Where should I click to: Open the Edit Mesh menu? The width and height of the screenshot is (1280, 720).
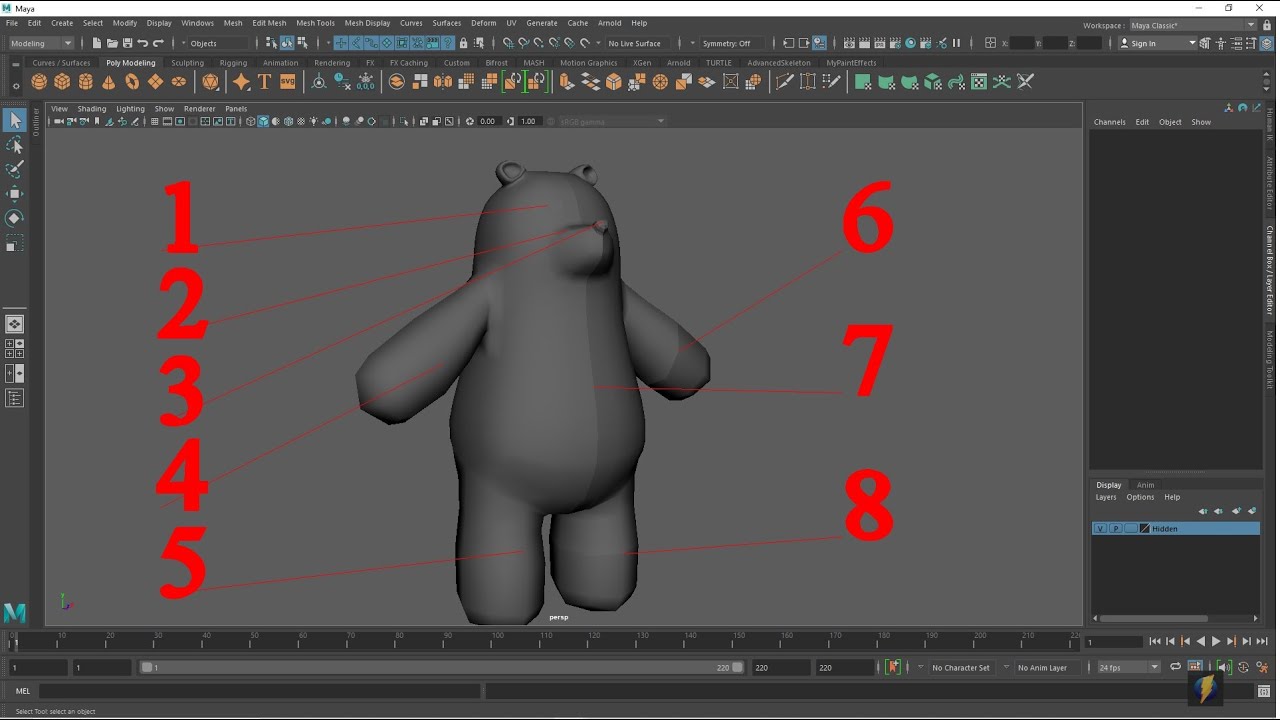pyautogui.click(x=269, y=23)
